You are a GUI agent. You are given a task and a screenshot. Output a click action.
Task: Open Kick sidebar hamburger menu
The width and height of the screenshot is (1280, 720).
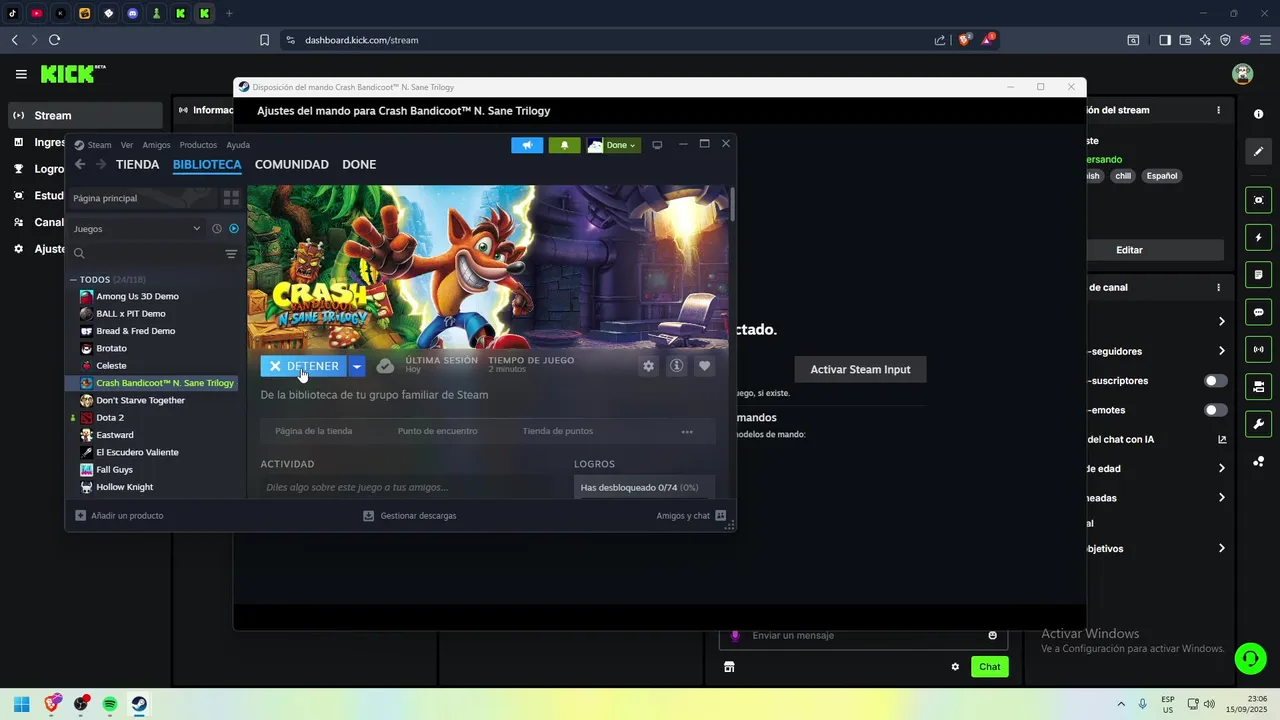point(21,74)
